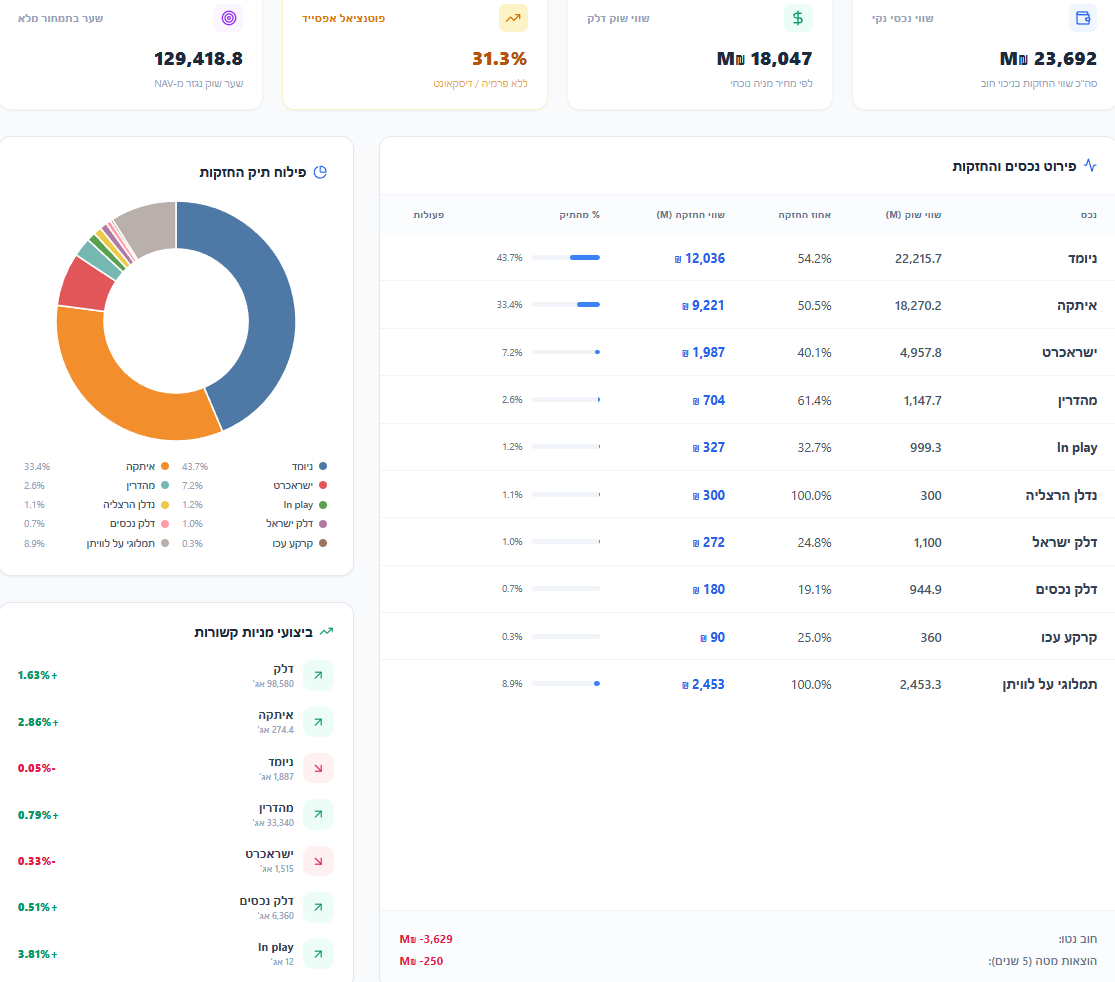Click the brown קרקע עכו legend dot
This screenshot has width=1115, height=982.
(323, 543)
